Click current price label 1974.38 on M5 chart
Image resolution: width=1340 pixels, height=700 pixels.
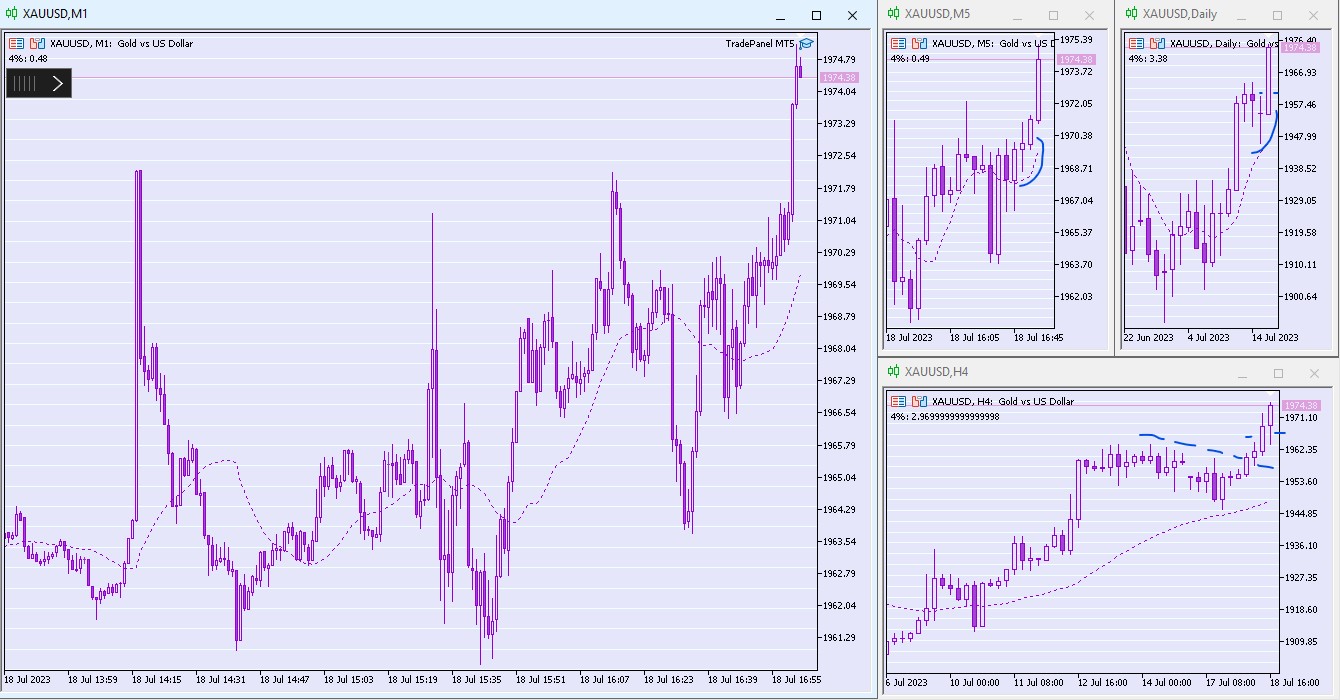coord(1076,60)
